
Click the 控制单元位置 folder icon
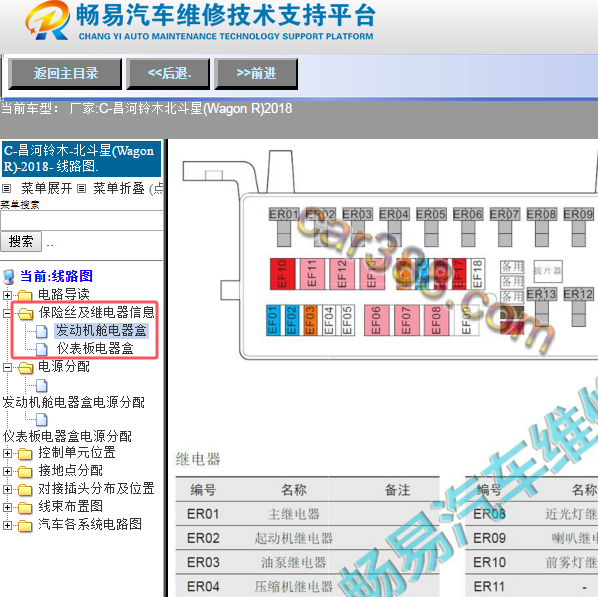[x=25, y=454]
